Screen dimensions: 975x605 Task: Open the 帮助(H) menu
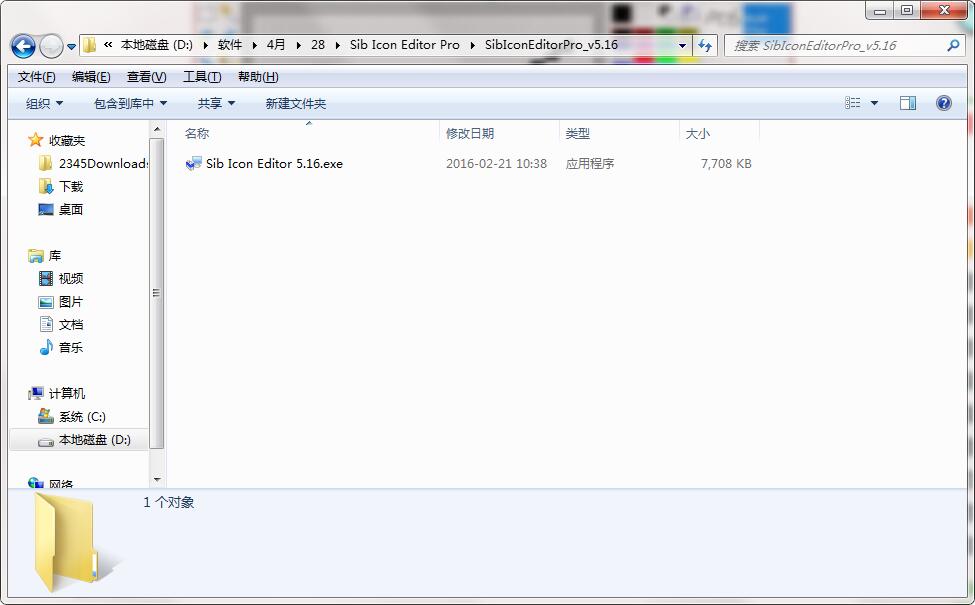click(x=258, y=76)
